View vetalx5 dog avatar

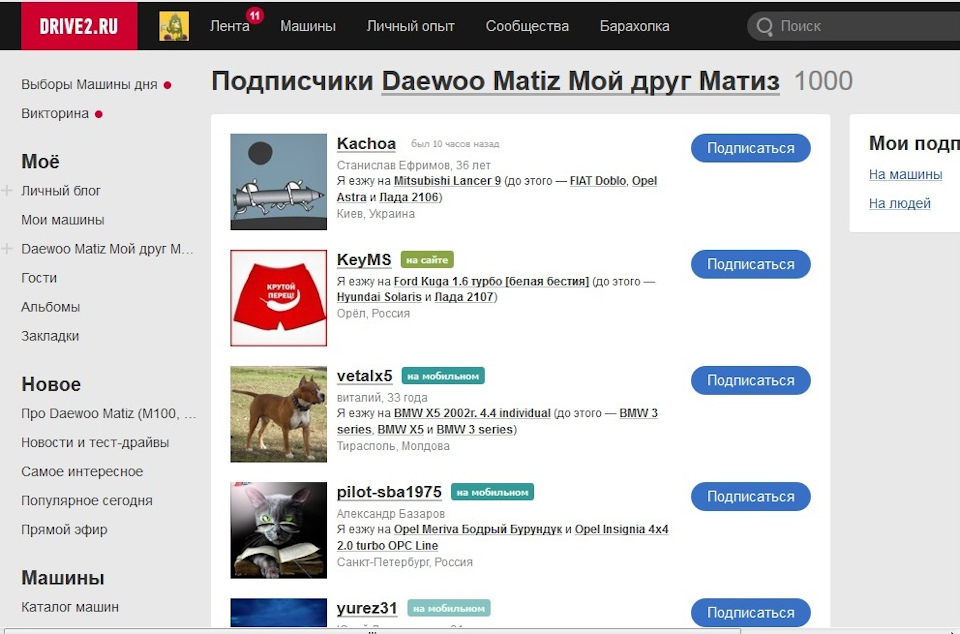point(279,414)
